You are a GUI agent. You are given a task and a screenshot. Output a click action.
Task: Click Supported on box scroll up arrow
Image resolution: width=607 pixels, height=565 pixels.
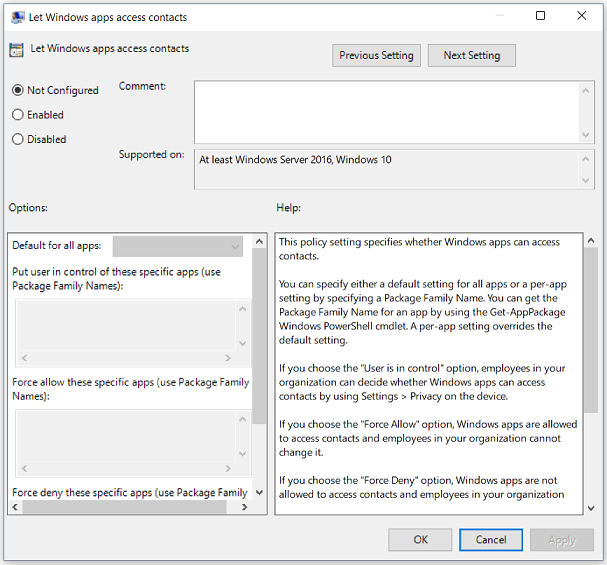coord(586,159)
